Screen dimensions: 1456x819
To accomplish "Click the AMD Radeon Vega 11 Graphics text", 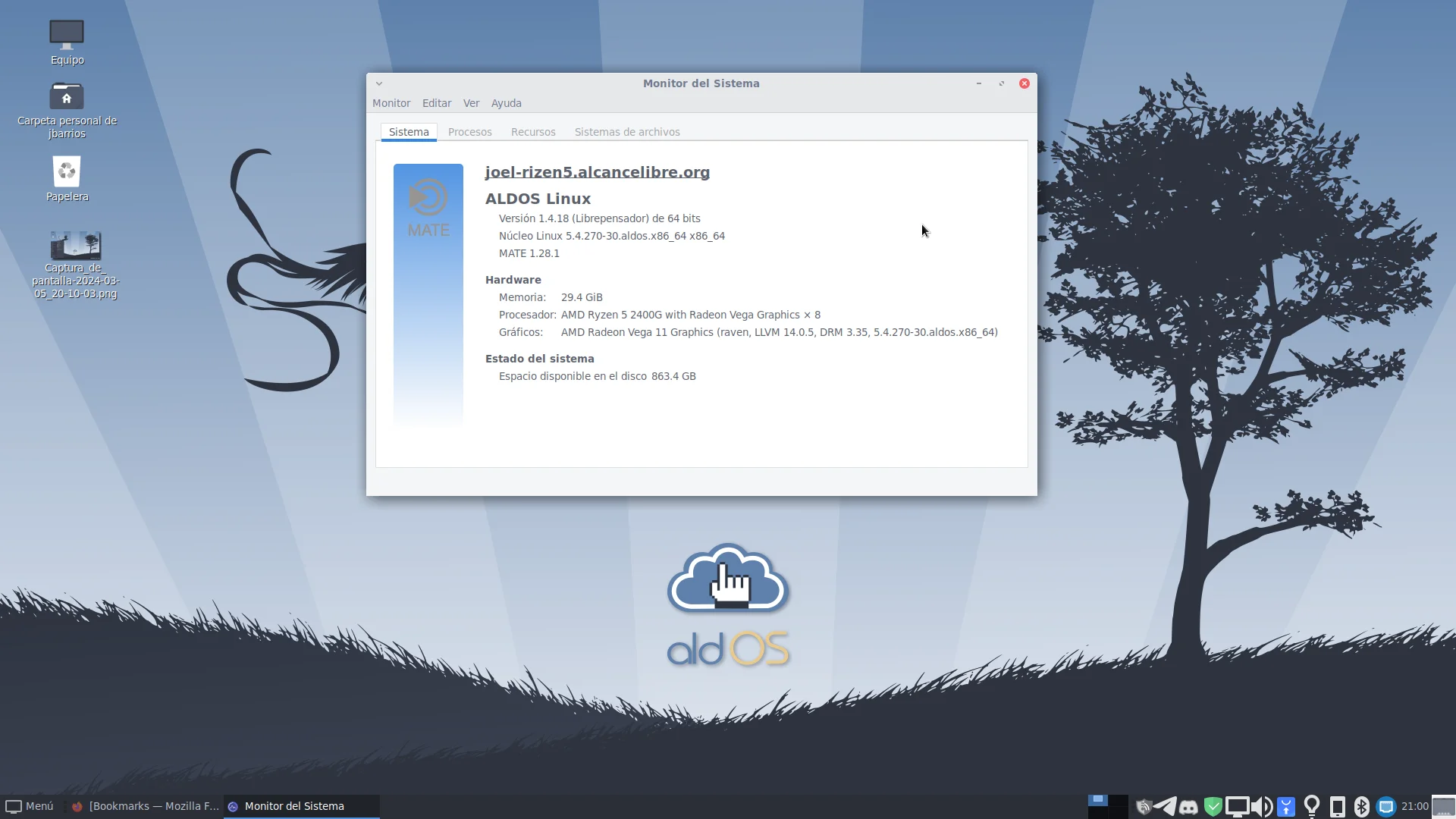I will click(x=779, y=332).
